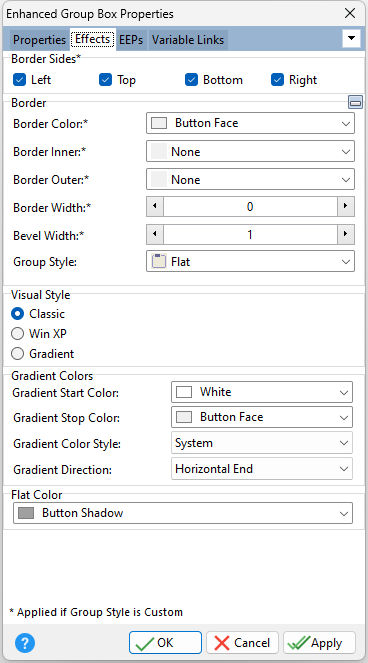This screenshot has height=663, width=368.
Task: Collapse the Border section using the minus icon
Action: point(355,102)
